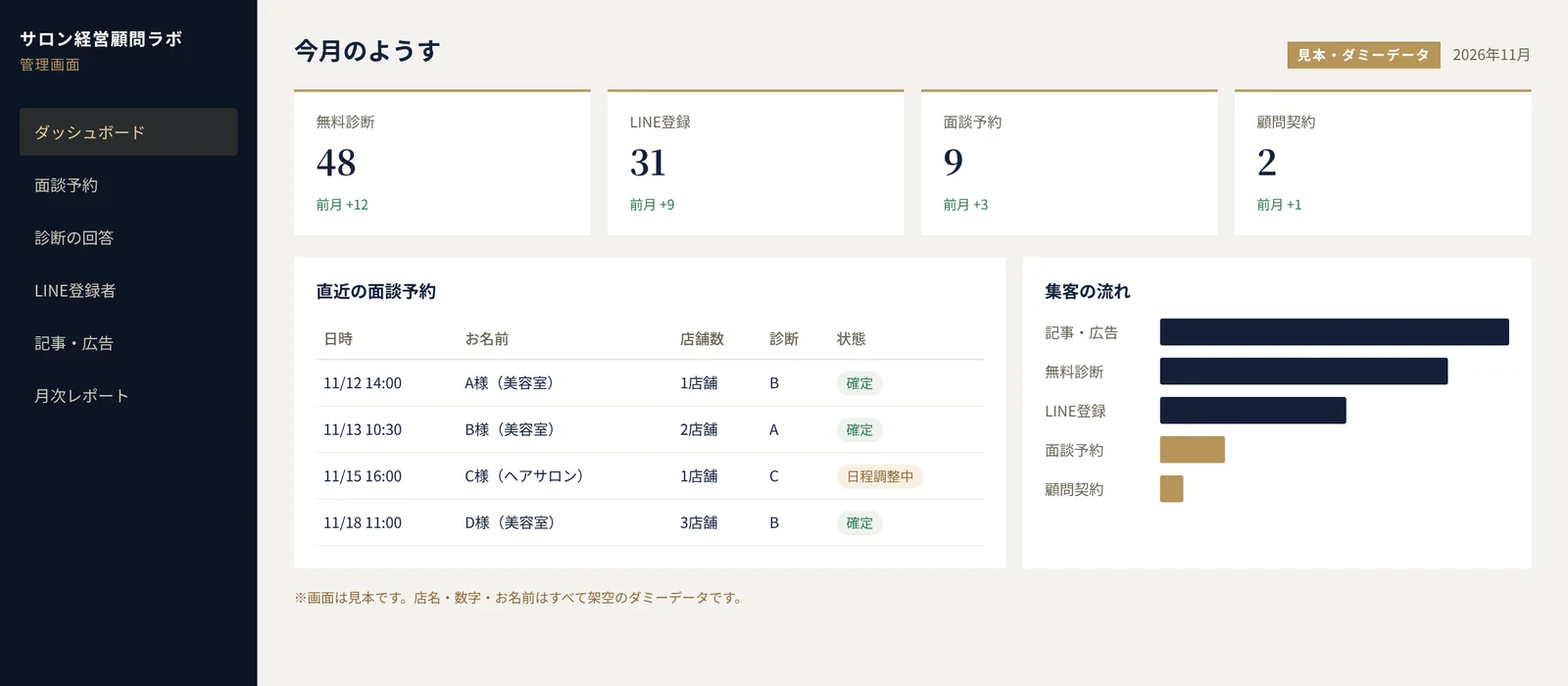Click the 確定 status badge for D様
Screen dimensions: 1568x686
point(859,523)
